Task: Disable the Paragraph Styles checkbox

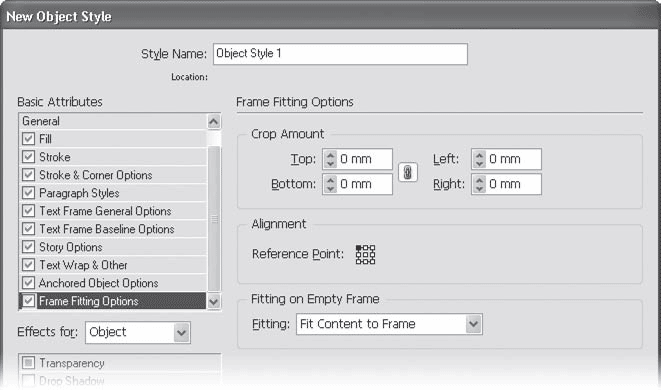Action: click(x=28, y=193)
